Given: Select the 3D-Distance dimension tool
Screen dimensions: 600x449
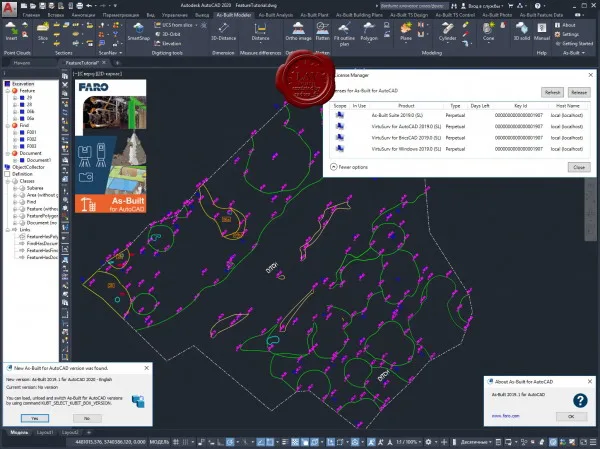Looking at the screenshot, I should (223, 31).
